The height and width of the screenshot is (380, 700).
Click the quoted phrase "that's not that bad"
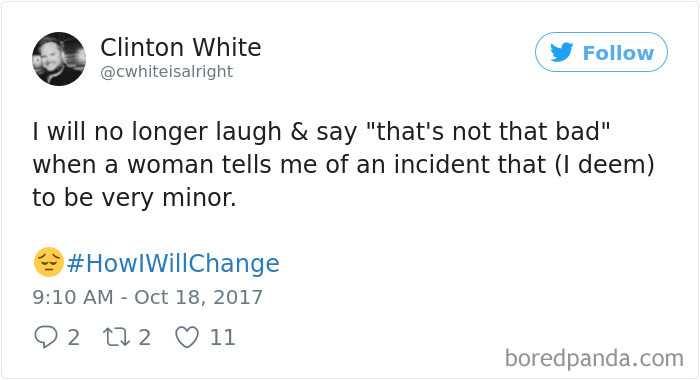pos(488,132)
